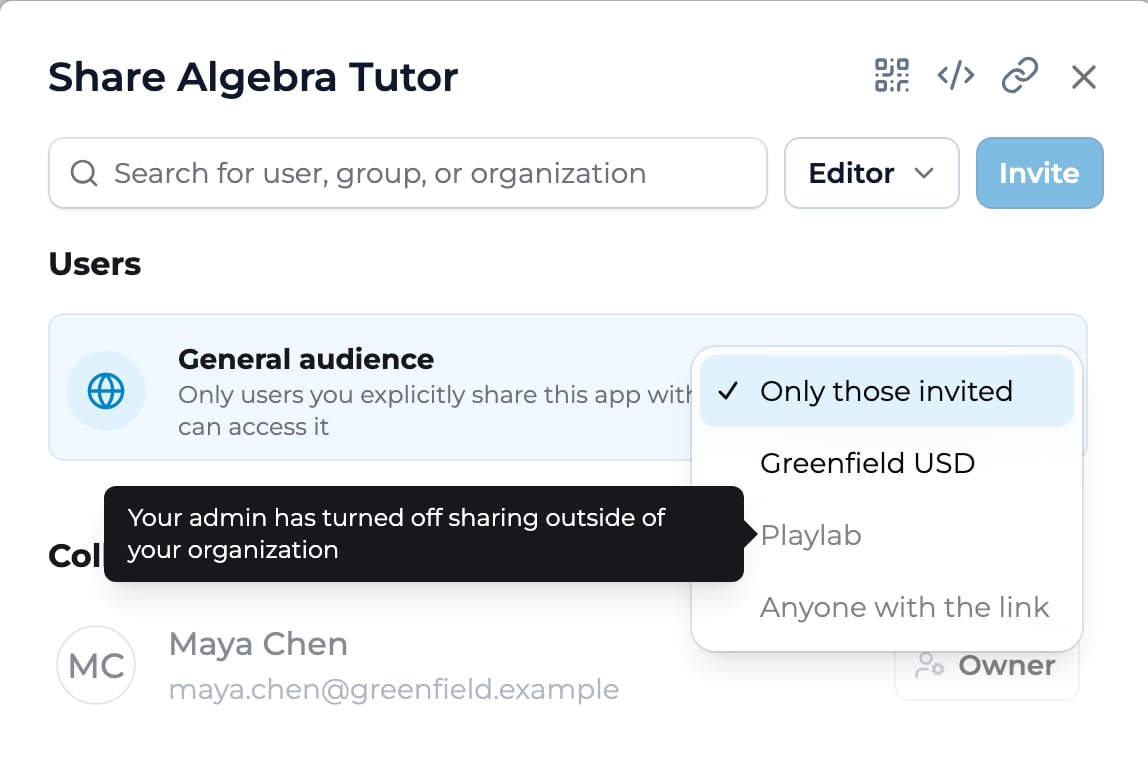The image size is (1148, 780).
Task: Copy the share link icon
Action: pos(1019,75)
